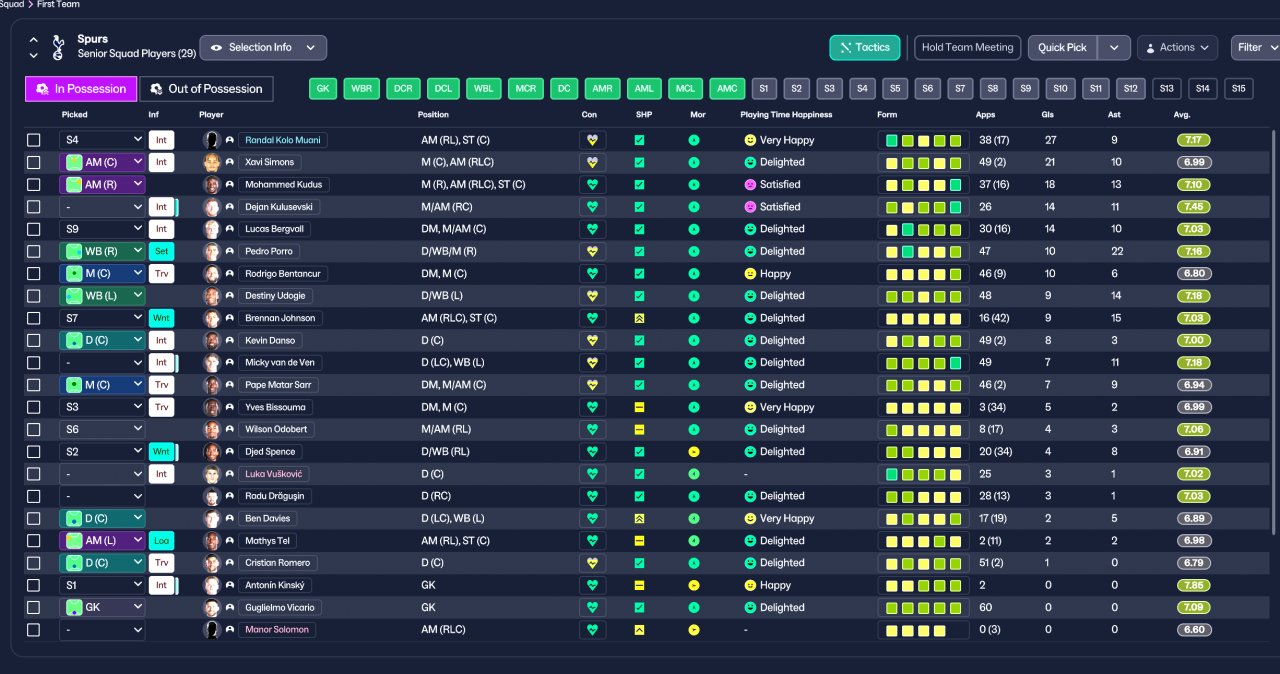1280x674 pixels.
Task: Open Picked dropdown WB (L) for Destiny Udogie
Action: (102, 296)
